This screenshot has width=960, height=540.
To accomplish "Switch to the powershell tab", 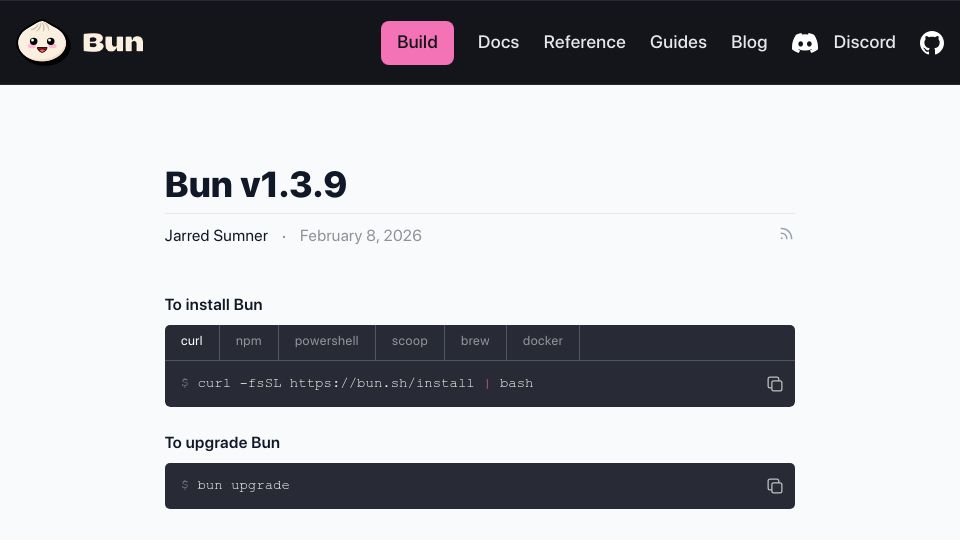I will click(326, 341).
